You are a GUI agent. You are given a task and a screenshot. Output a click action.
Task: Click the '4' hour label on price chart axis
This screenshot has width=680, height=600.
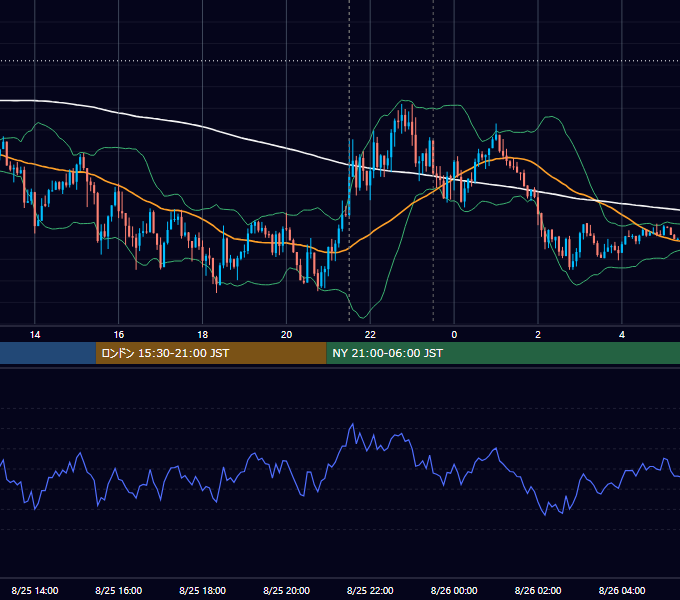pos(622,335)
